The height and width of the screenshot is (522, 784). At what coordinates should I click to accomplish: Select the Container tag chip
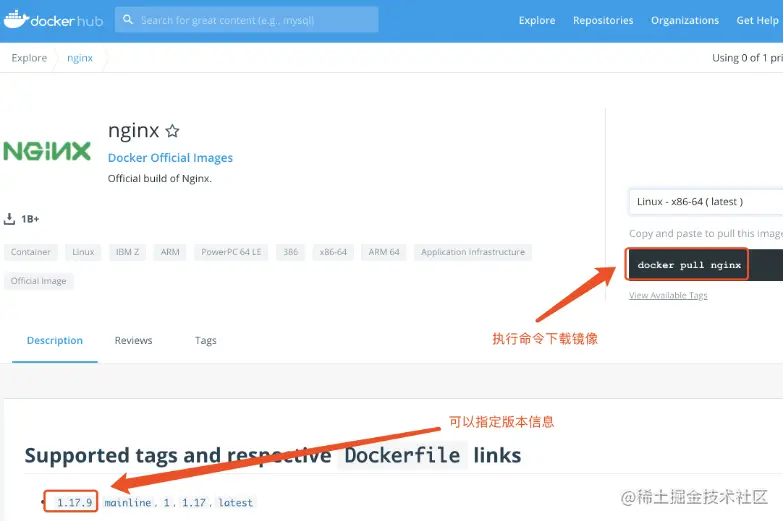[30, 252]
